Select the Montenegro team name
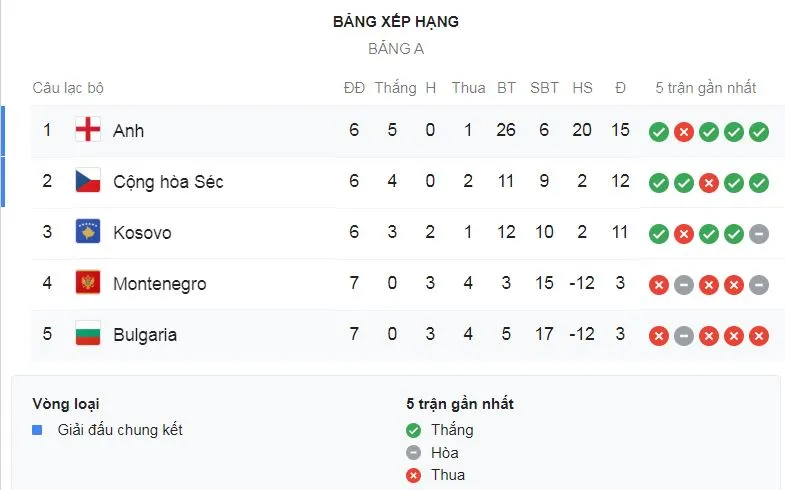Image resolution: width=785 pixels, height=490 pixels. 159,283
